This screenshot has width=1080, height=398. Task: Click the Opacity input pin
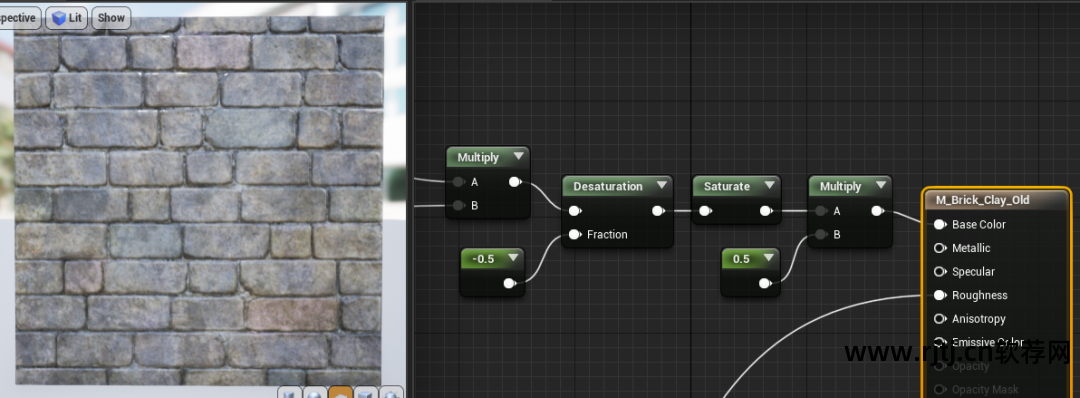click(x=940, y=366)
